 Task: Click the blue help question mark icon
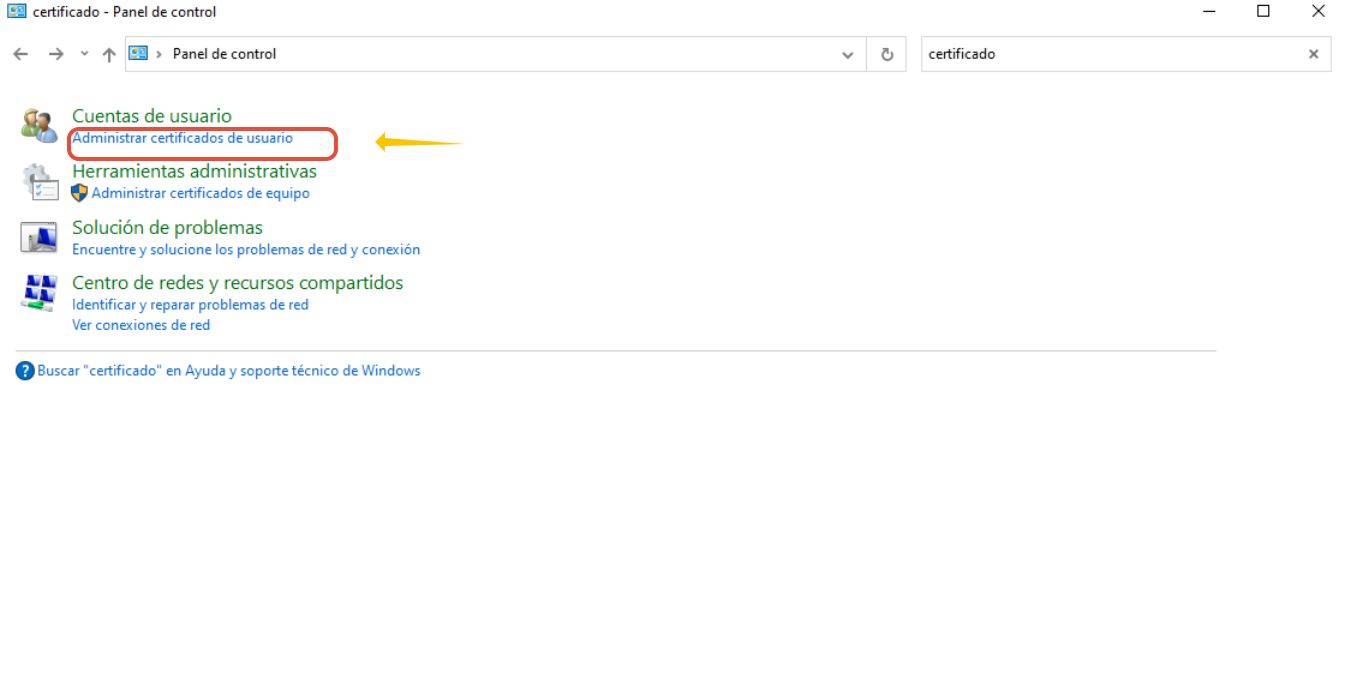click(x=25, y=371)
